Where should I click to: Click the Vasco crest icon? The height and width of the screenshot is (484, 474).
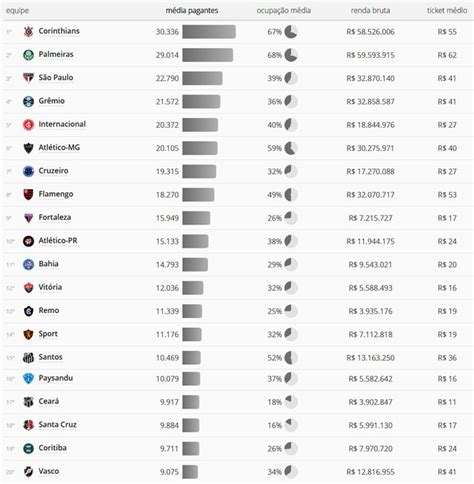tap(28, 472)
